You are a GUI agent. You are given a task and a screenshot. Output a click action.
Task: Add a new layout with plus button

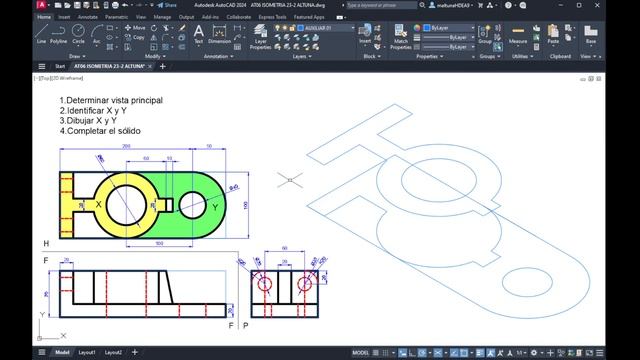point(134,352)
